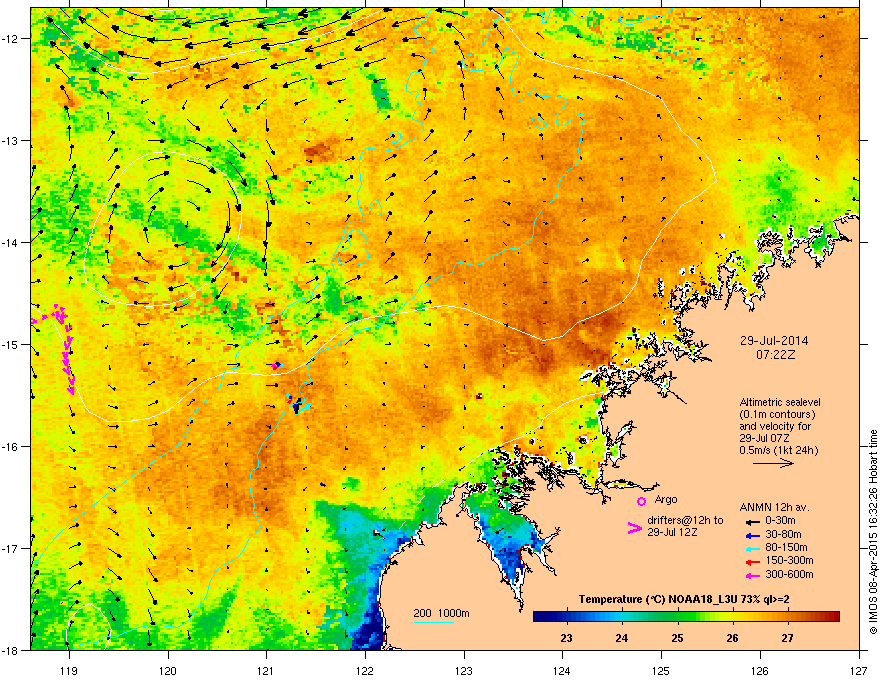Click the cyan 80-150m arrow legend symbol

point(752,549)
